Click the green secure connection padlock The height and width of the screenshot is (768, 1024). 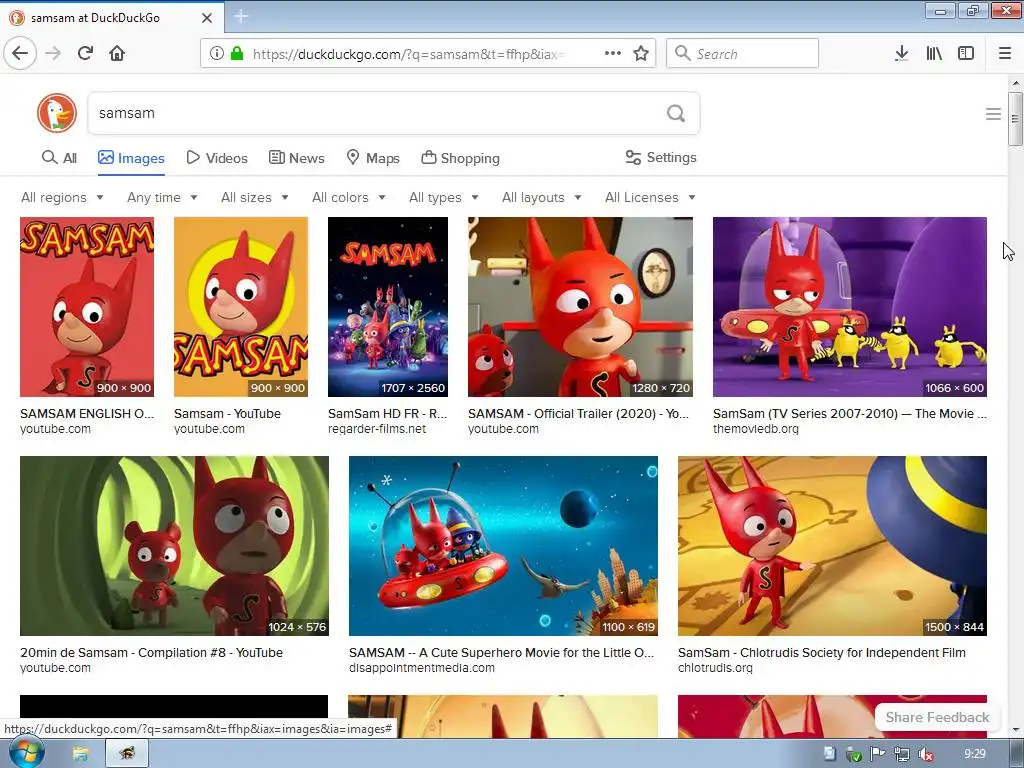[236, 54]
